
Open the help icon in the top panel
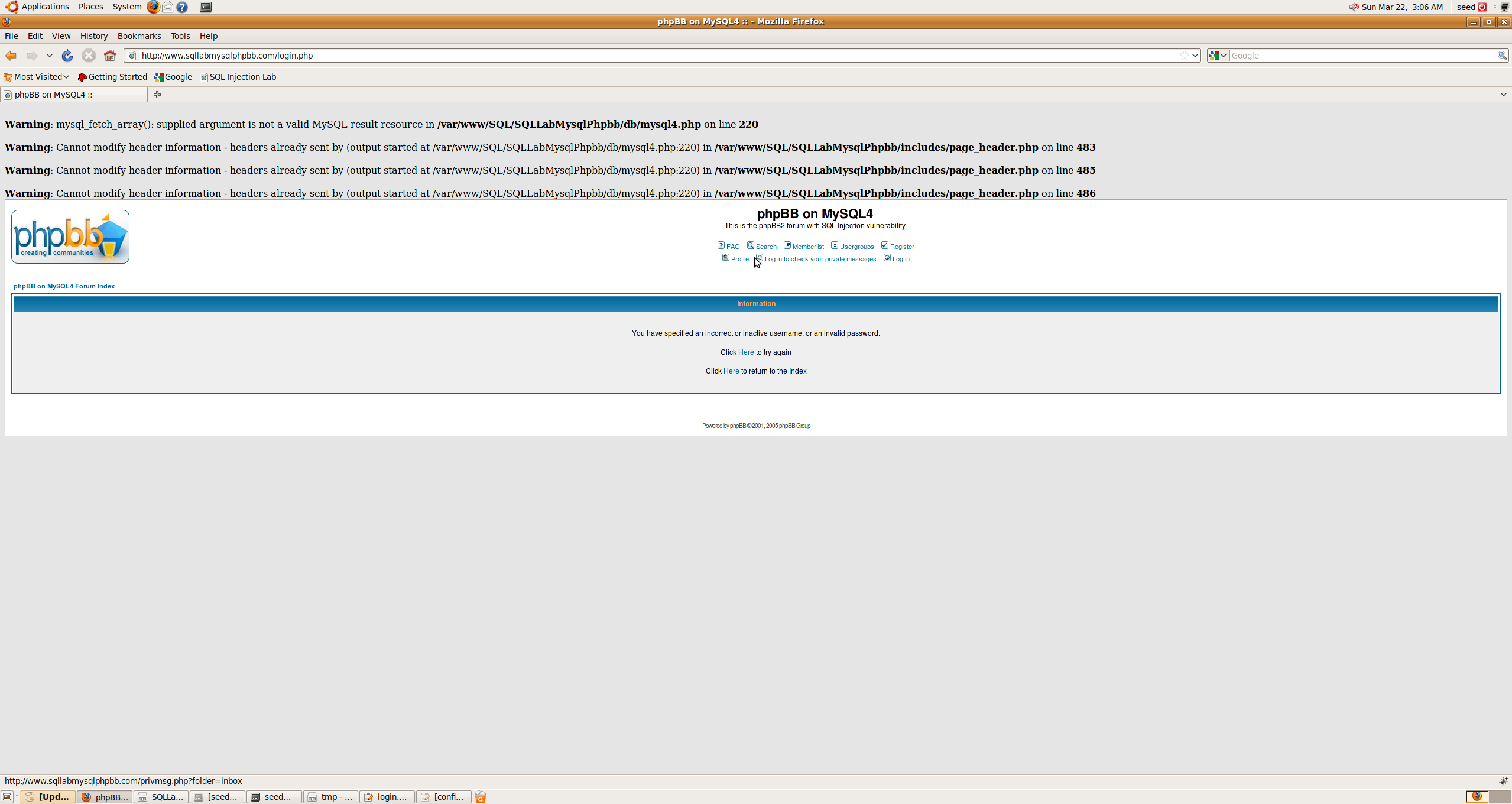point(182,7)
